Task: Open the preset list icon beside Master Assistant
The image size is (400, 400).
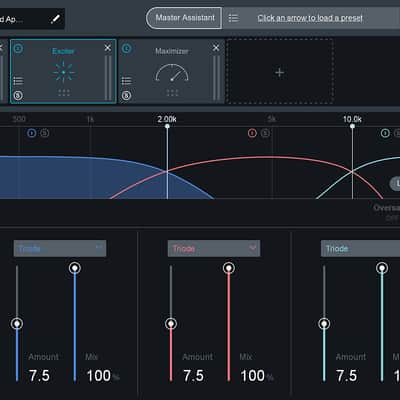Action: click(233, 18)
